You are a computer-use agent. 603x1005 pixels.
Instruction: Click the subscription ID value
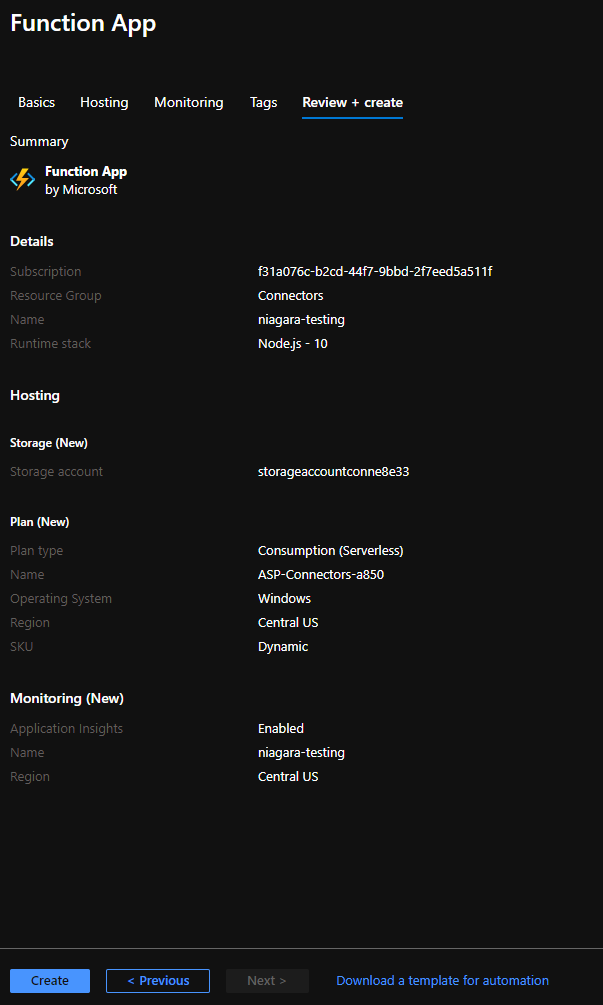pos(375,271)
